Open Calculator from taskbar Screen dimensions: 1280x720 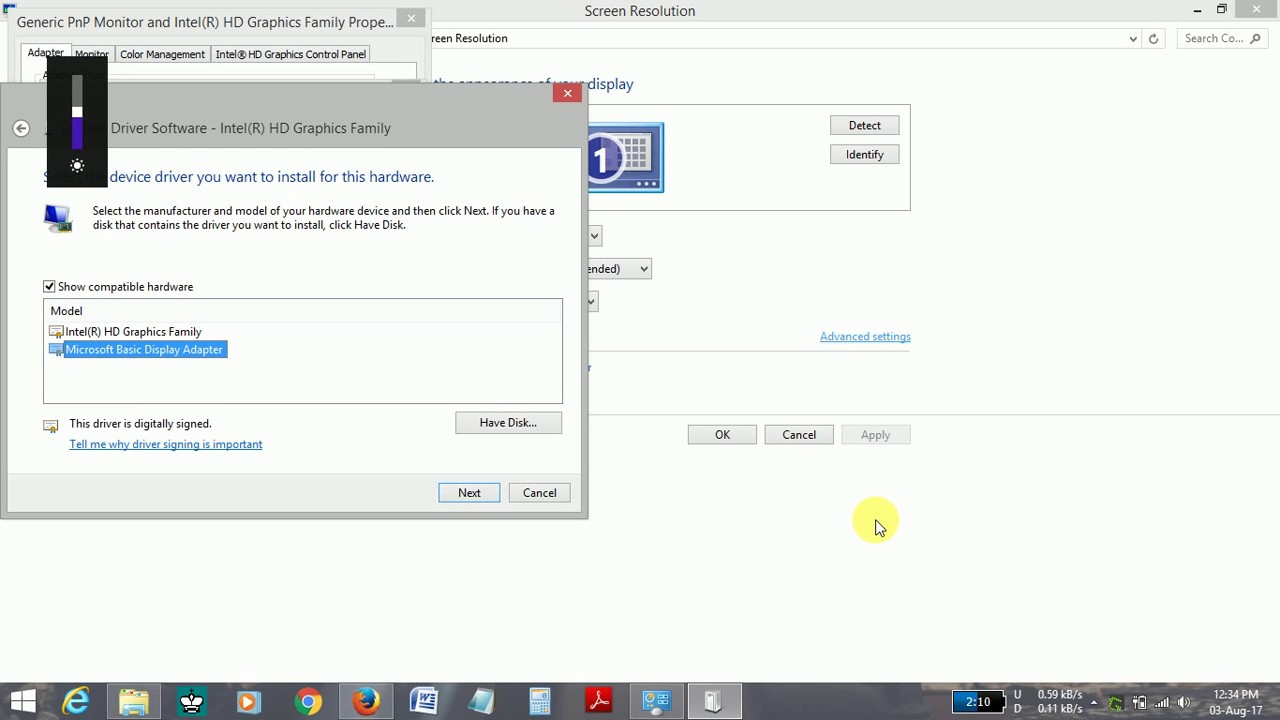540,702
